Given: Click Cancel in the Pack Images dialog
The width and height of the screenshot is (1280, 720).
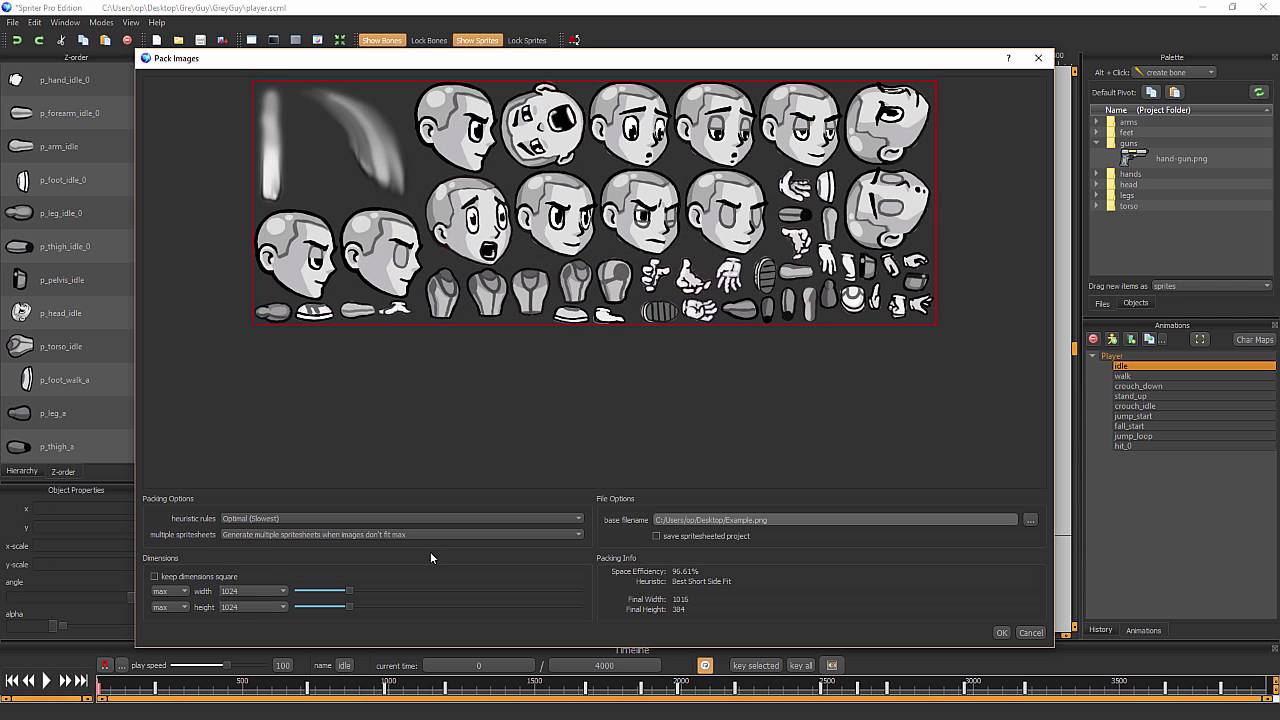Looking at the screenshot, I should click(1030, 632).
